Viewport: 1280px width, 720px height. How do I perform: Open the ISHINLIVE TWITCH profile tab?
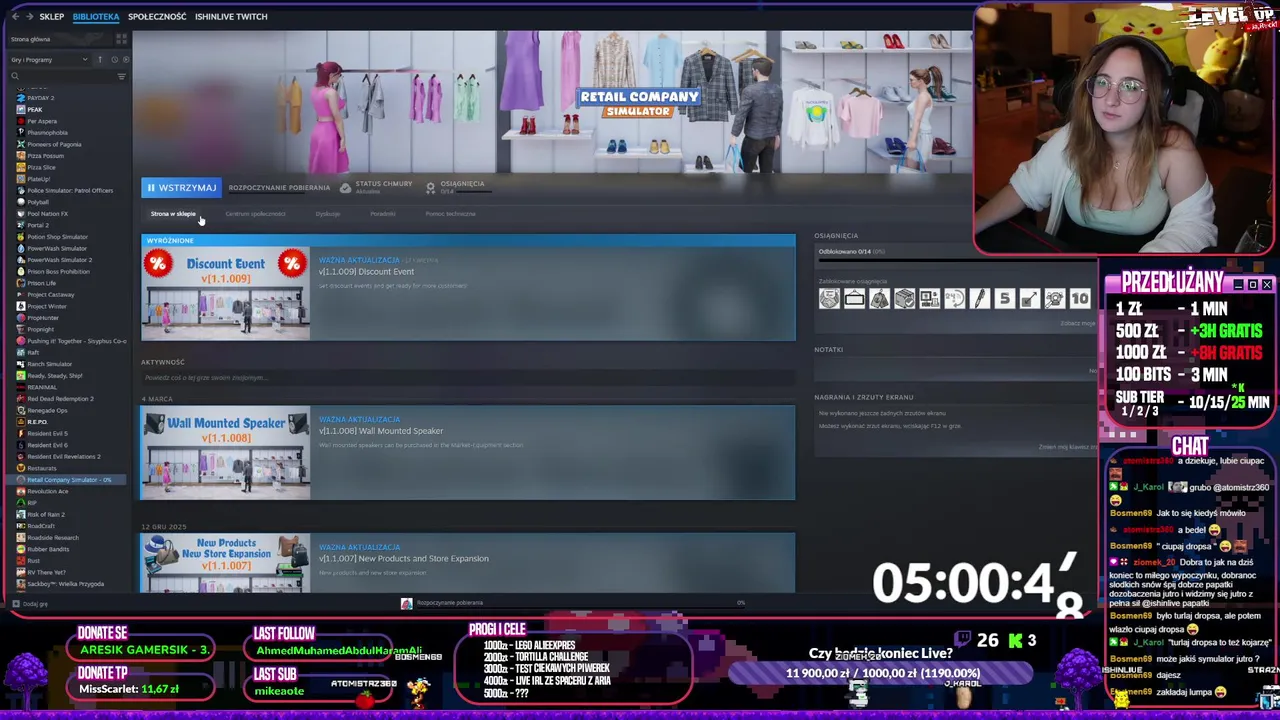pyautogui.click(x=231, y=17)
